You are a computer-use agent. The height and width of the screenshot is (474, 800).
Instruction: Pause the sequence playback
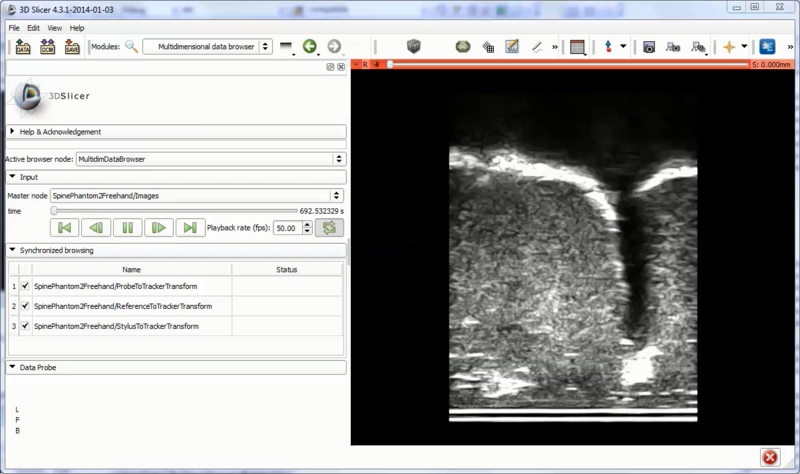click(127, 228)
